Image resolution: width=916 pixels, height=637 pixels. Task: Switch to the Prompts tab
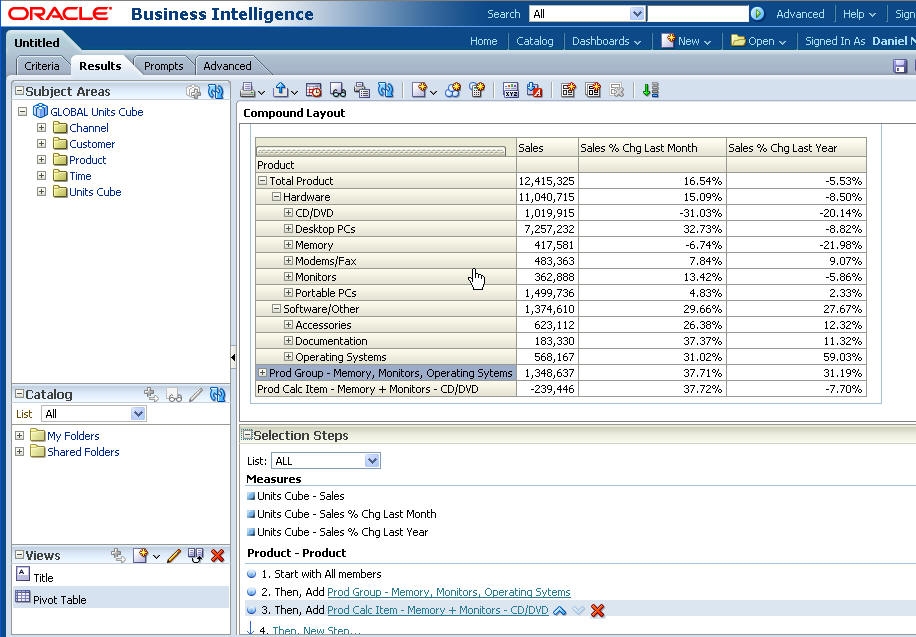point(164,66)
